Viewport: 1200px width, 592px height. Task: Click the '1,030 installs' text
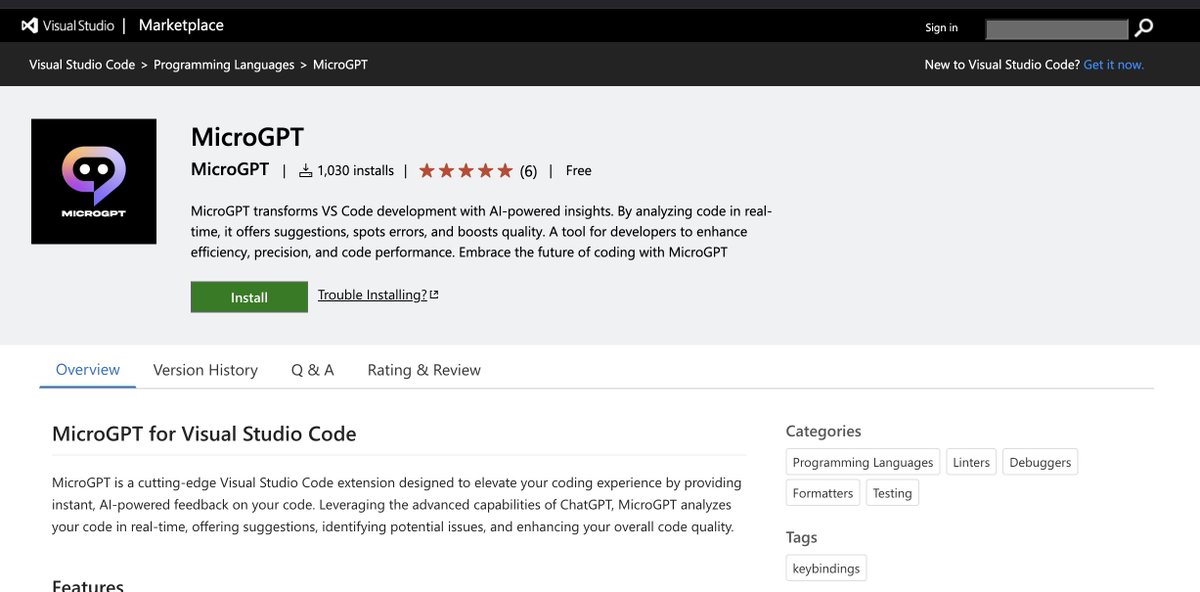pos(356,171)
